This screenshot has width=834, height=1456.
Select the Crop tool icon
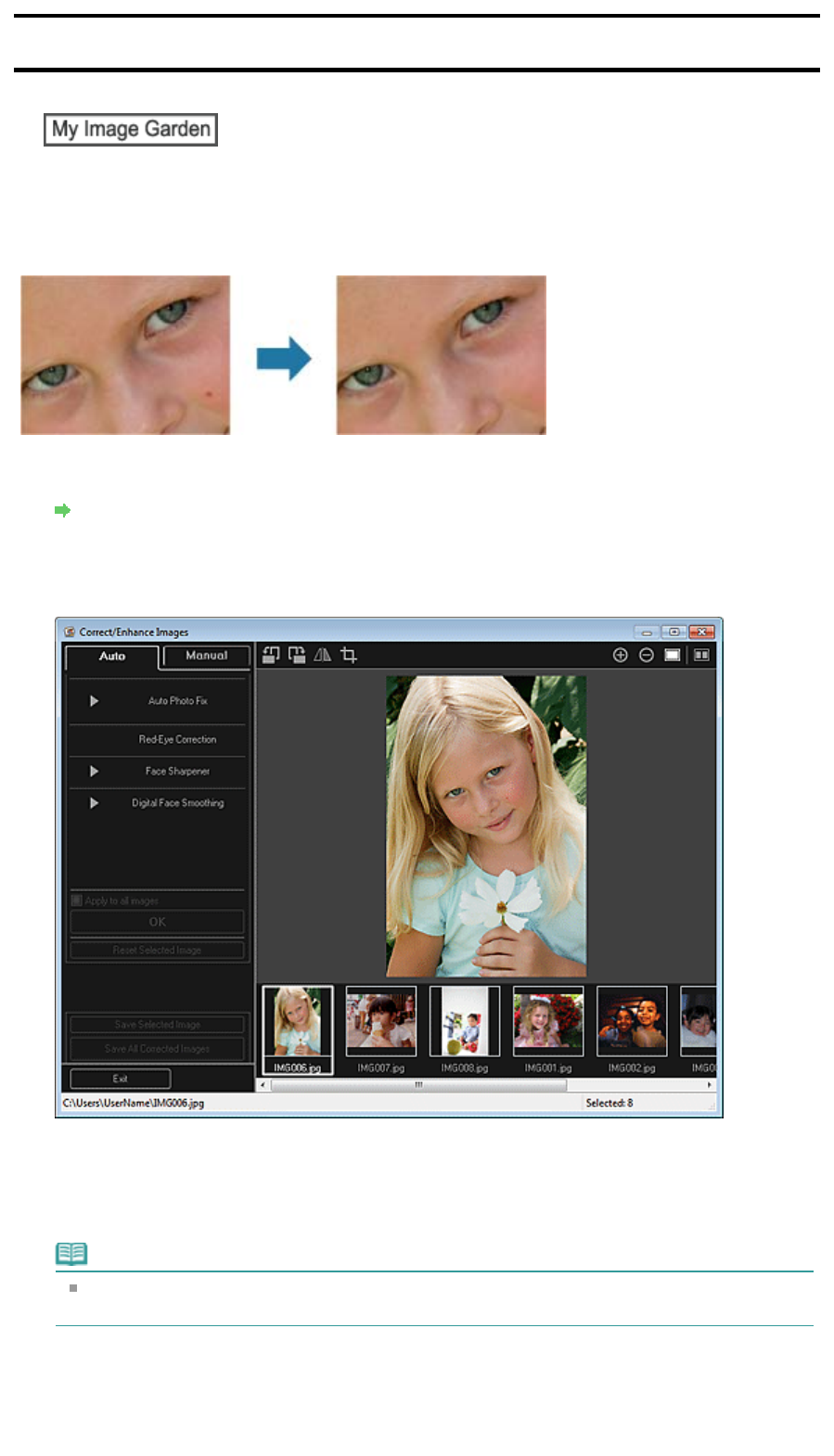(349, 655)
